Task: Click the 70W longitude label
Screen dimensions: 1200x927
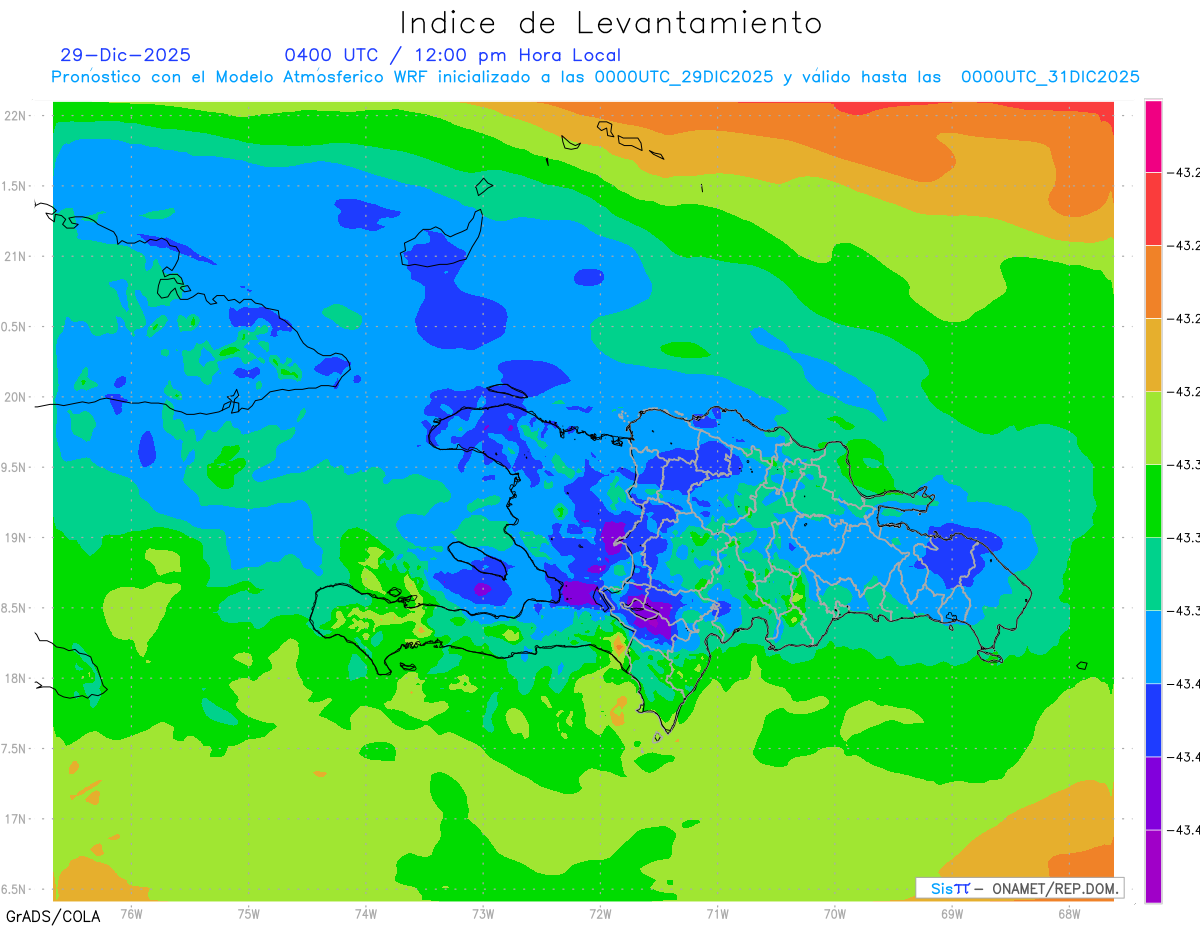Action: coord(835,913)
